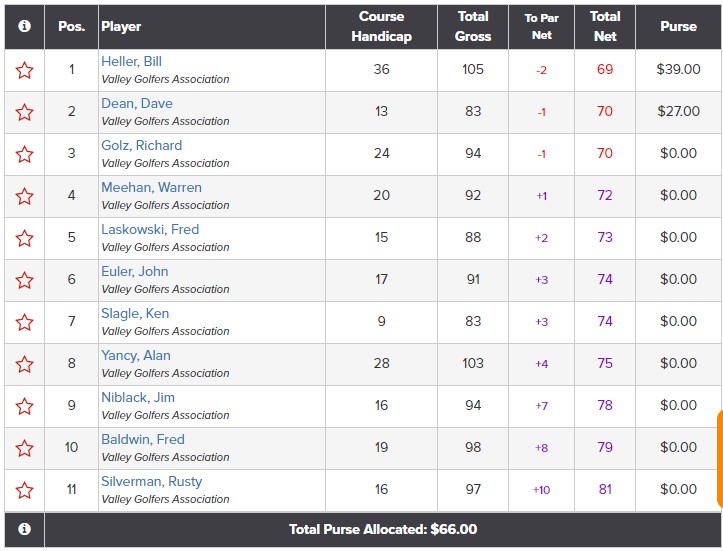Screen dimensions: 723x551
Task: Toggle the favorite star for Dave Dean
Action: click(24, 113)
